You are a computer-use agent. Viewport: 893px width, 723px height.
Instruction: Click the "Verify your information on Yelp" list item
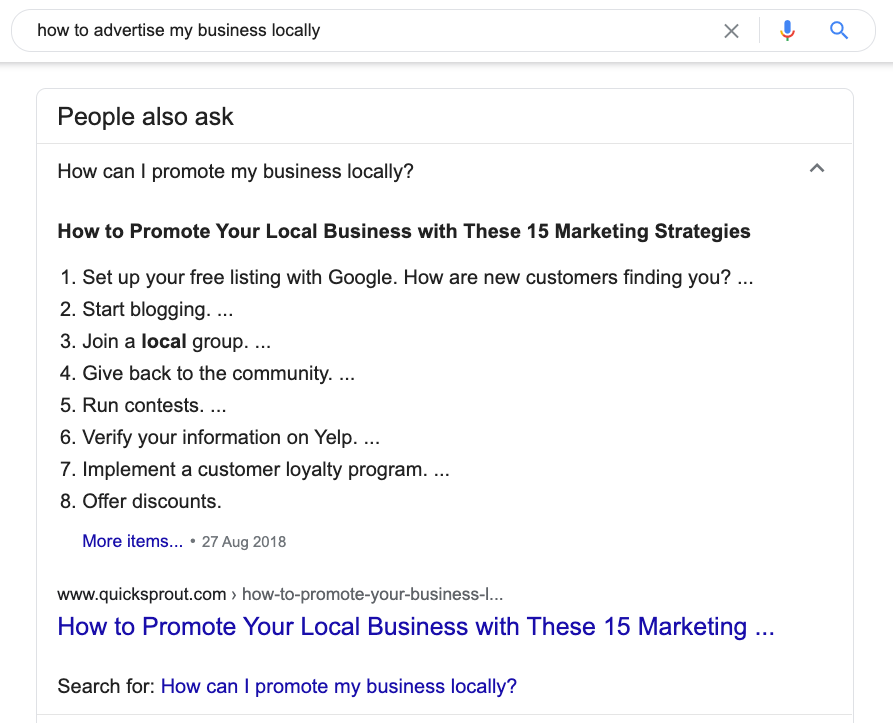point(230,437)
